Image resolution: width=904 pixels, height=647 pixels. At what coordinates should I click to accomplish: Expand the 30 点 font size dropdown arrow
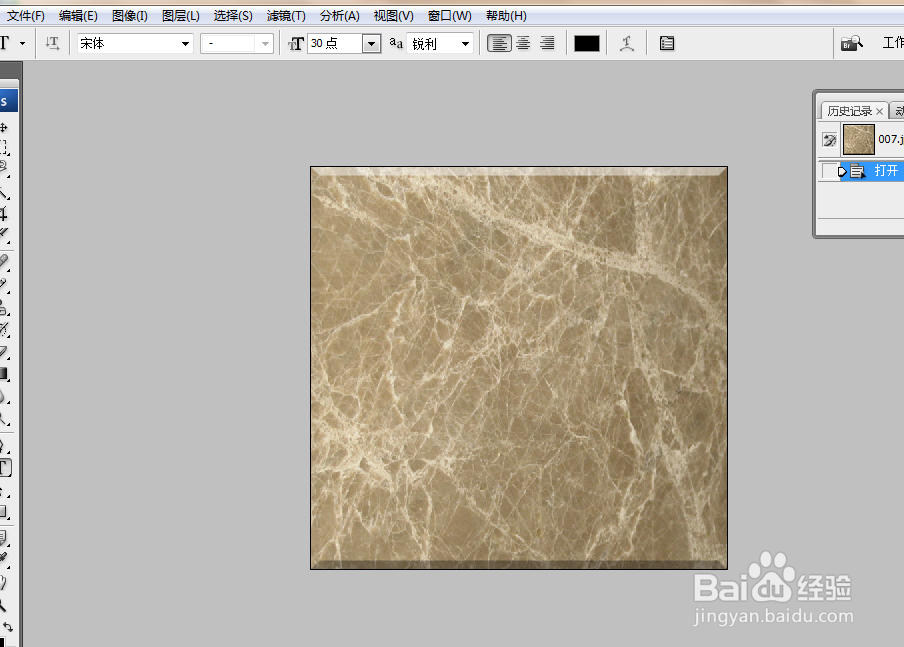[x=372, y=44]
